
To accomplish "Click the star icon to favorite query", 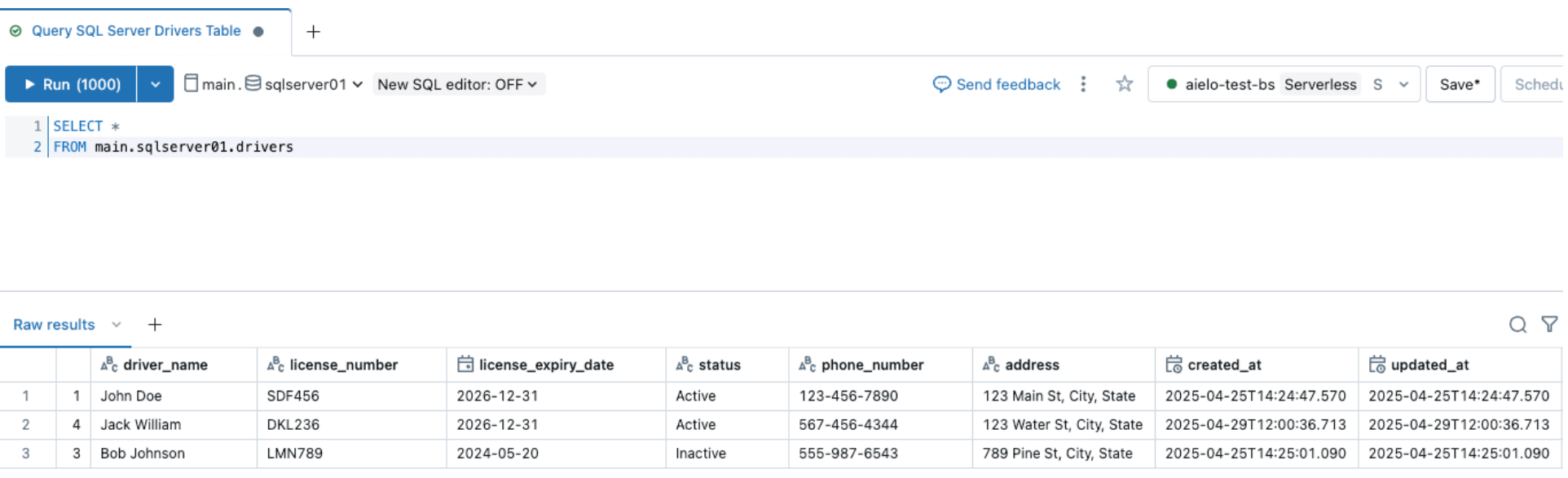I will click(x=1125, y=84).
